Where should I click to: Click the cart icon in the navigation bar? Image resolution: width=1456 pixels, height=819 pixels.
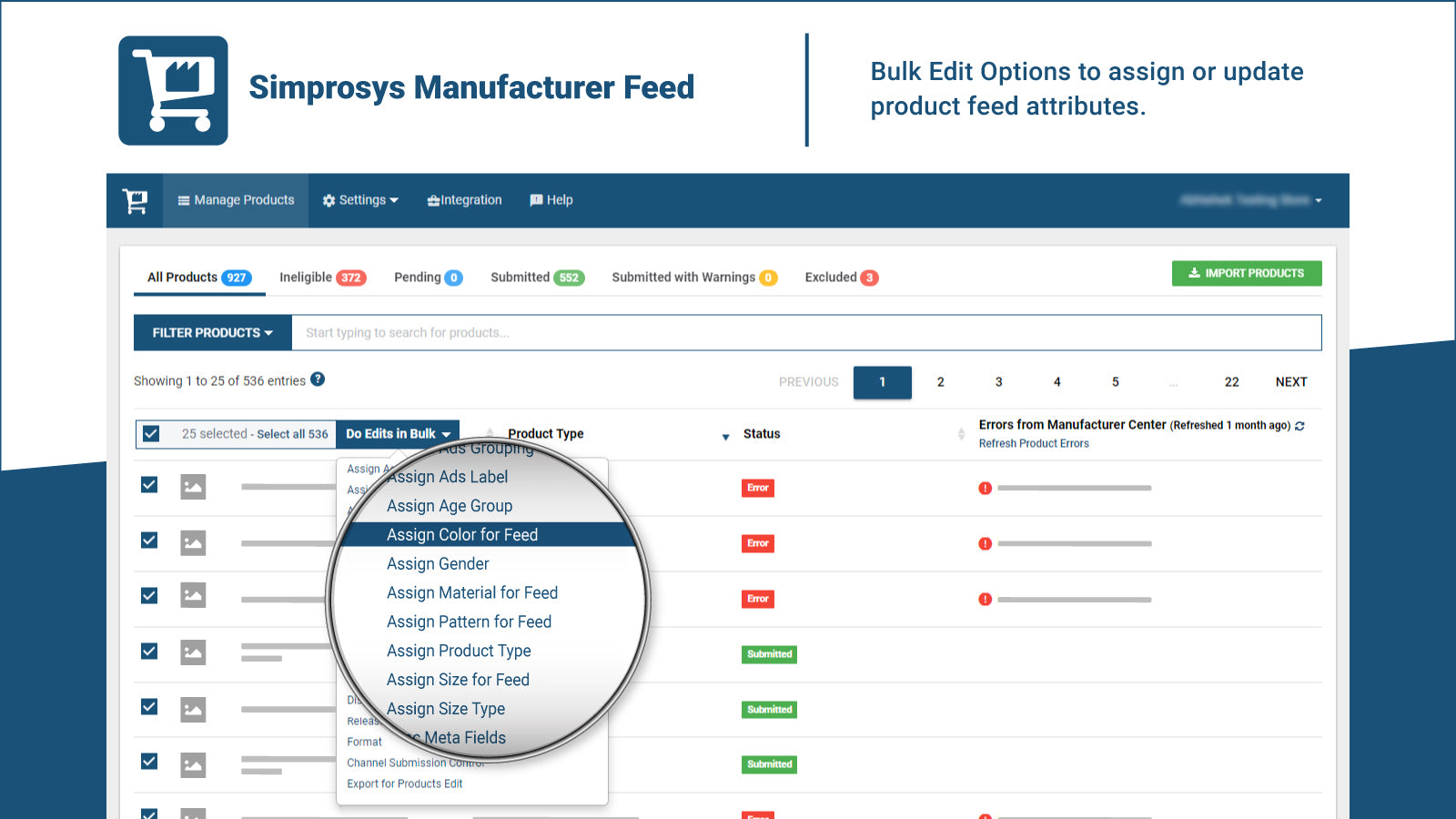pyautogui.click(x=135, y=200)
